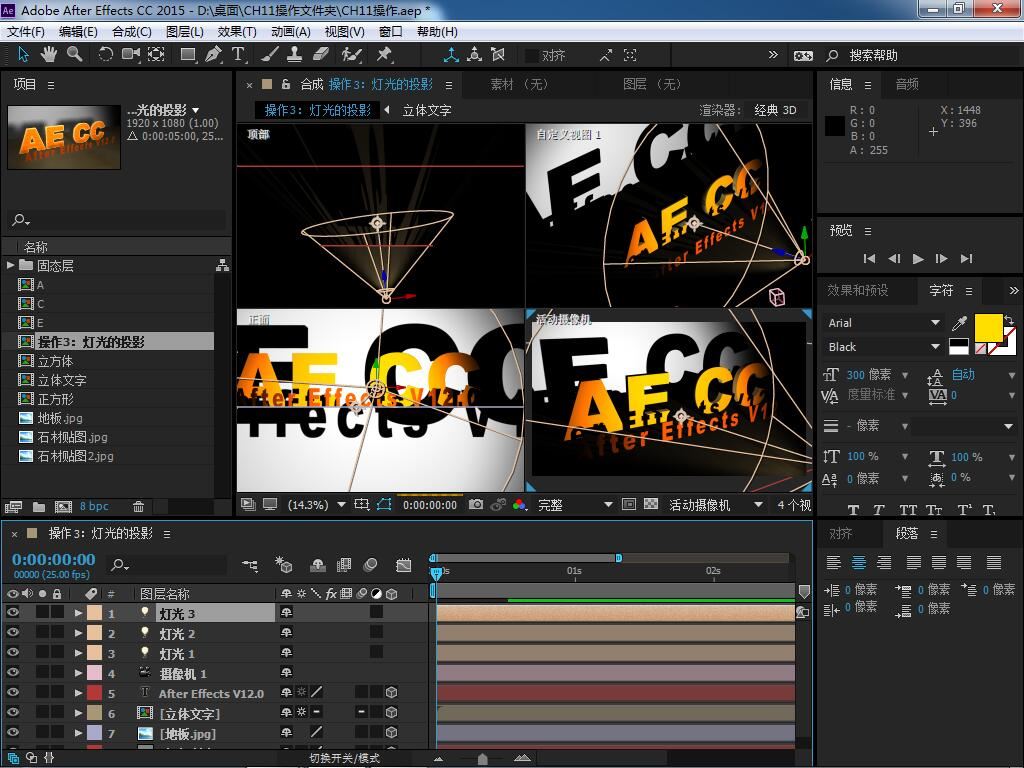
Task: Select the Pen tool
Action: click(213, 55)
